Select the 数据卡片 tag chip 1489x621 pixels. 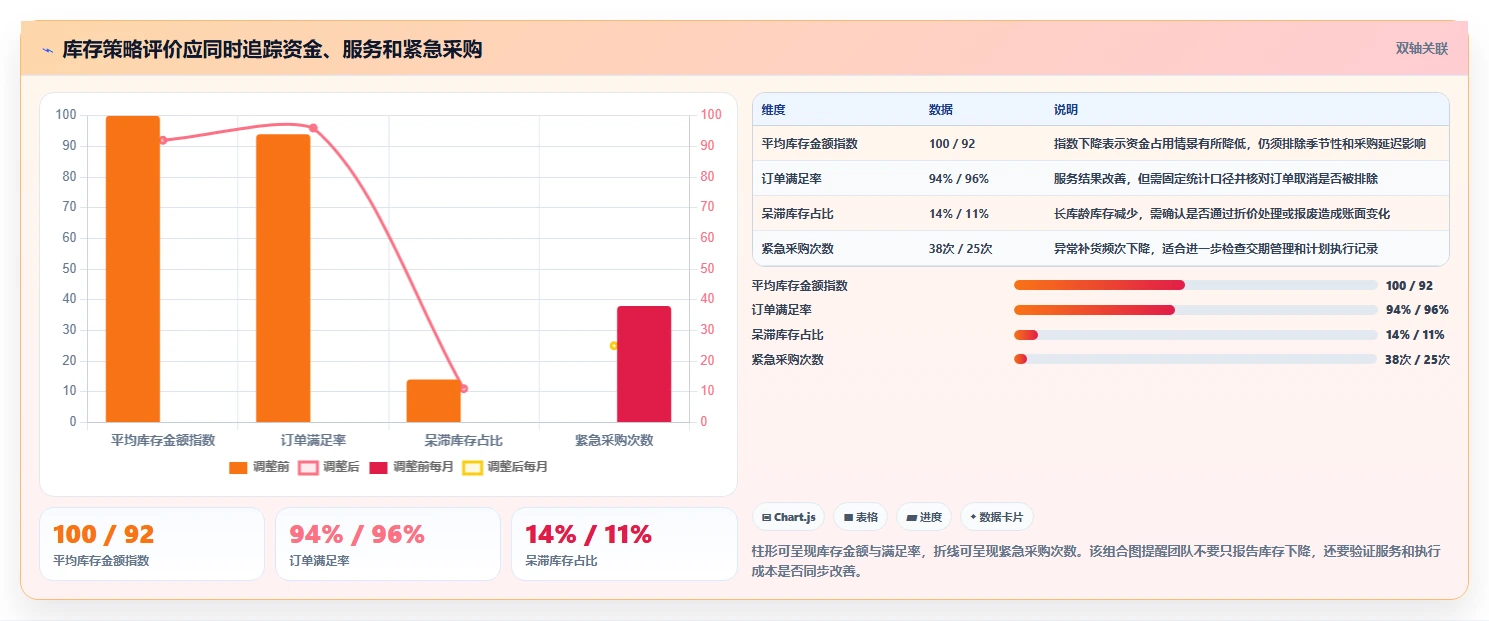pos(997,517)
